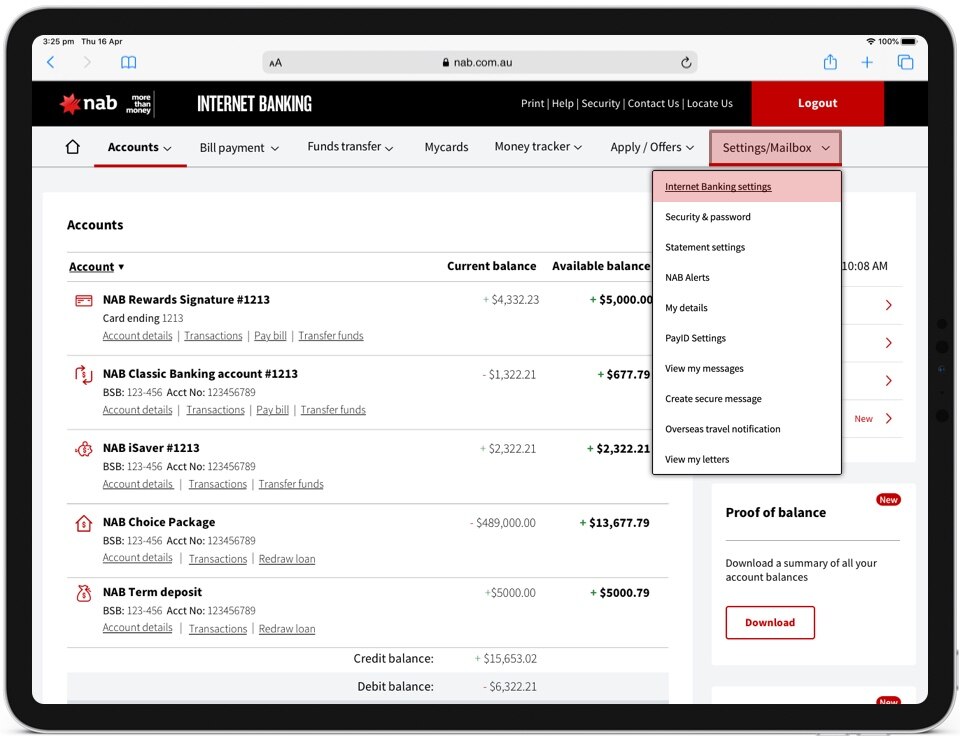Expand the Accounts navigation dropdown
Image resolution: width=960 pixels, height=740 pixels.
pyautogui.click(x=139, y=147)
